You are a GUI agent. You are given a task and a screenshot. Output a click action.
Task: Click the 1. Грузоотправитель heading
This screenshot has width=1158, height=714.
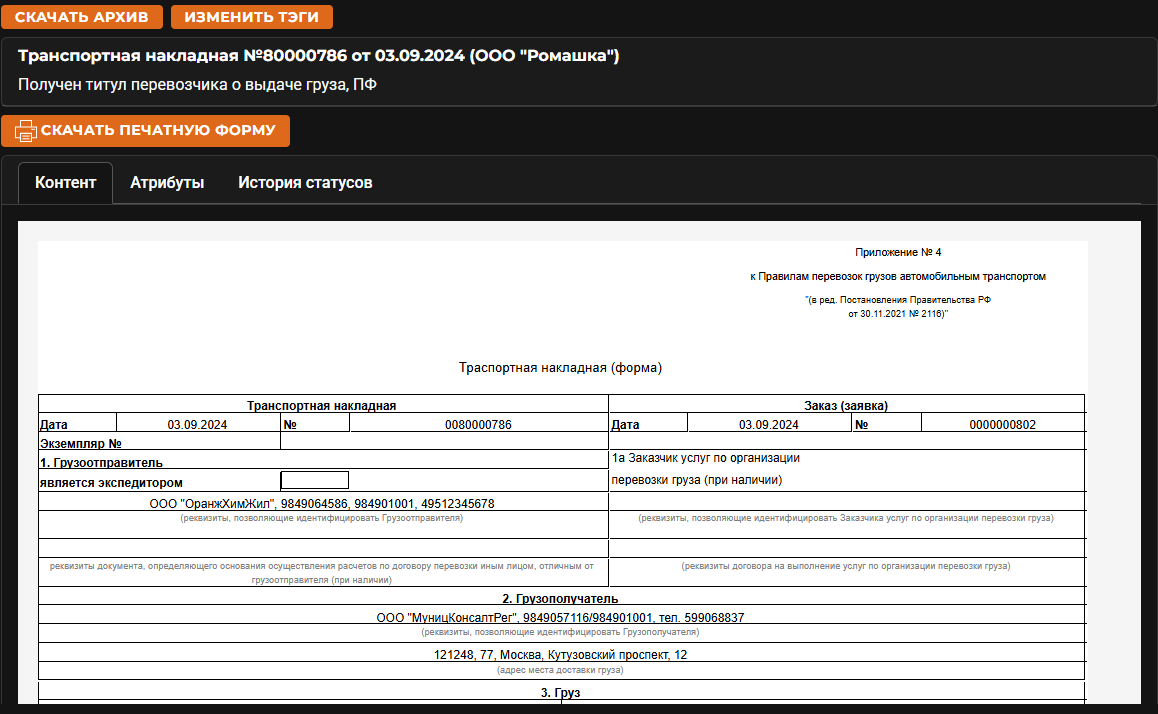click(101, 462)
